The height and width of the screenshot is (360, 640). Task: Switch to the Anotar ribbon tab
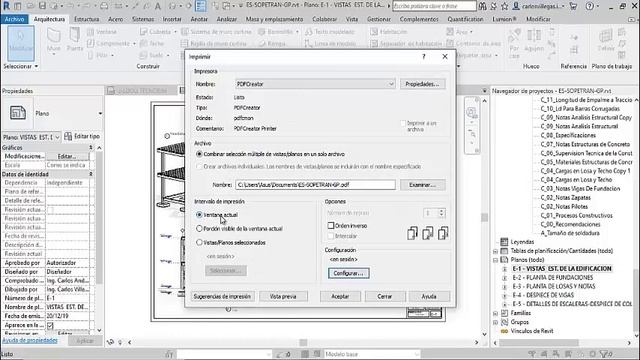(199, 19)
